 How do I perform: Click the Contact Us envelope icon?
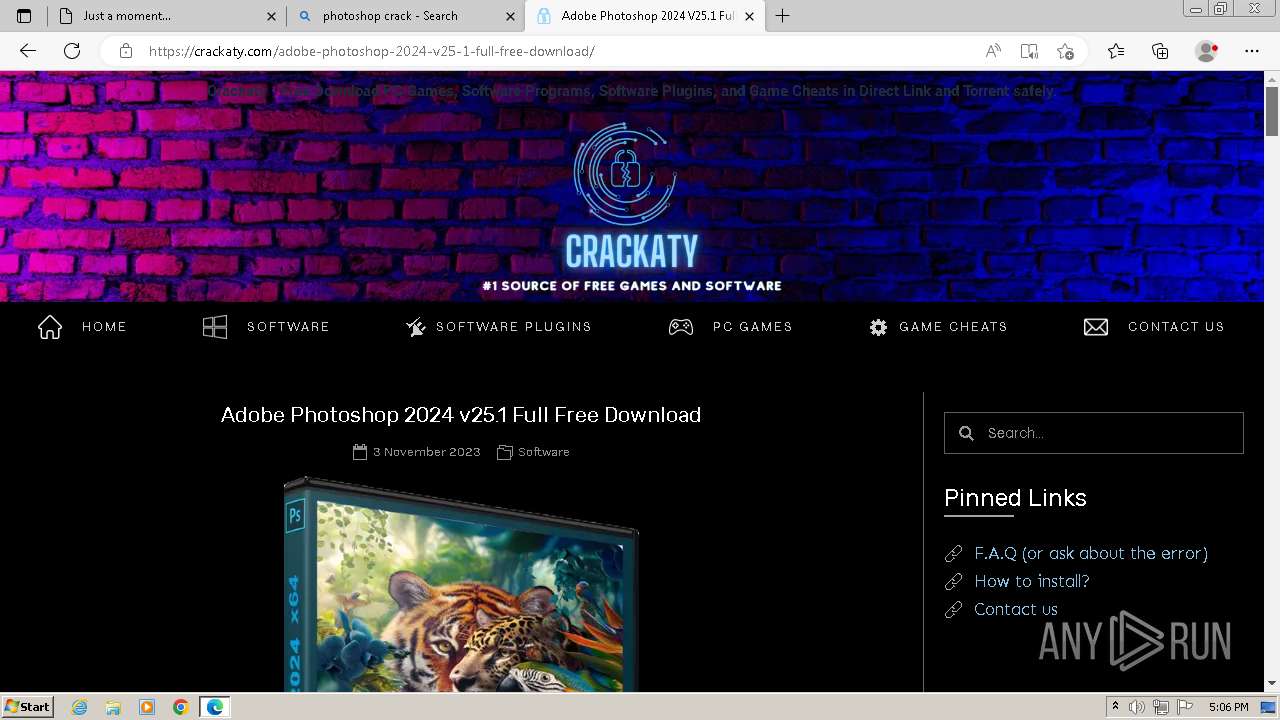click(x=1096, y=327)
